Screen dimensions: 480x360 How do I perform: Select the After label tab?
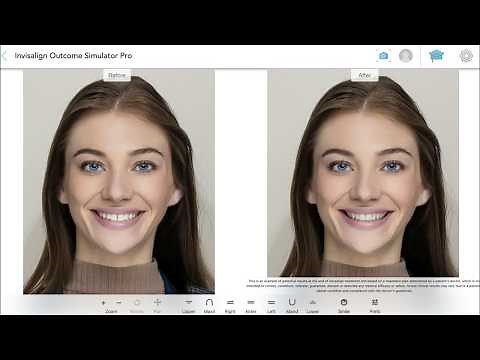pyautogui.click(x=365, y=75)
